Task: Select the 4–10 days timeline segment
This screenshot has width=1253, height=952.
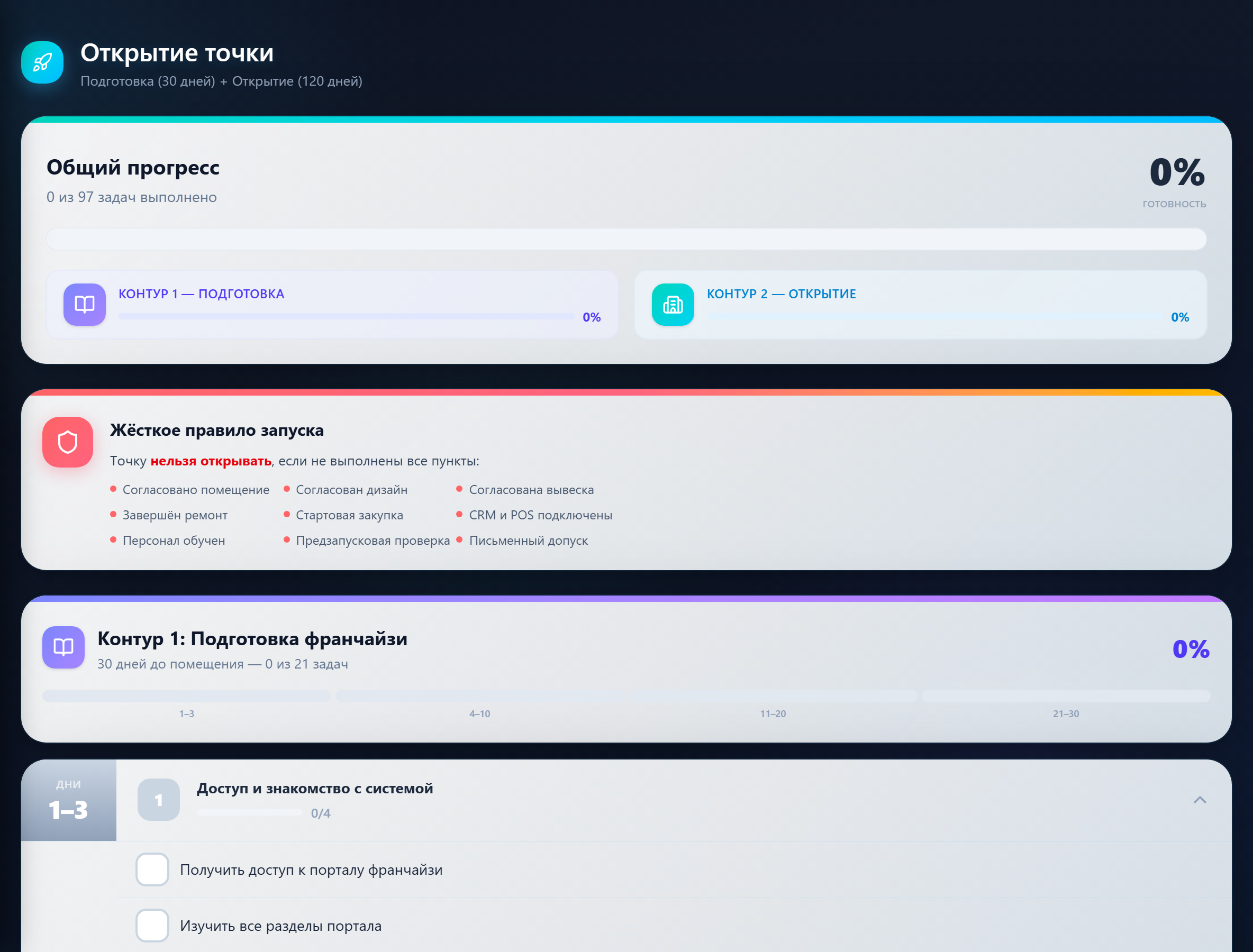Action: [x=479, y=696]
